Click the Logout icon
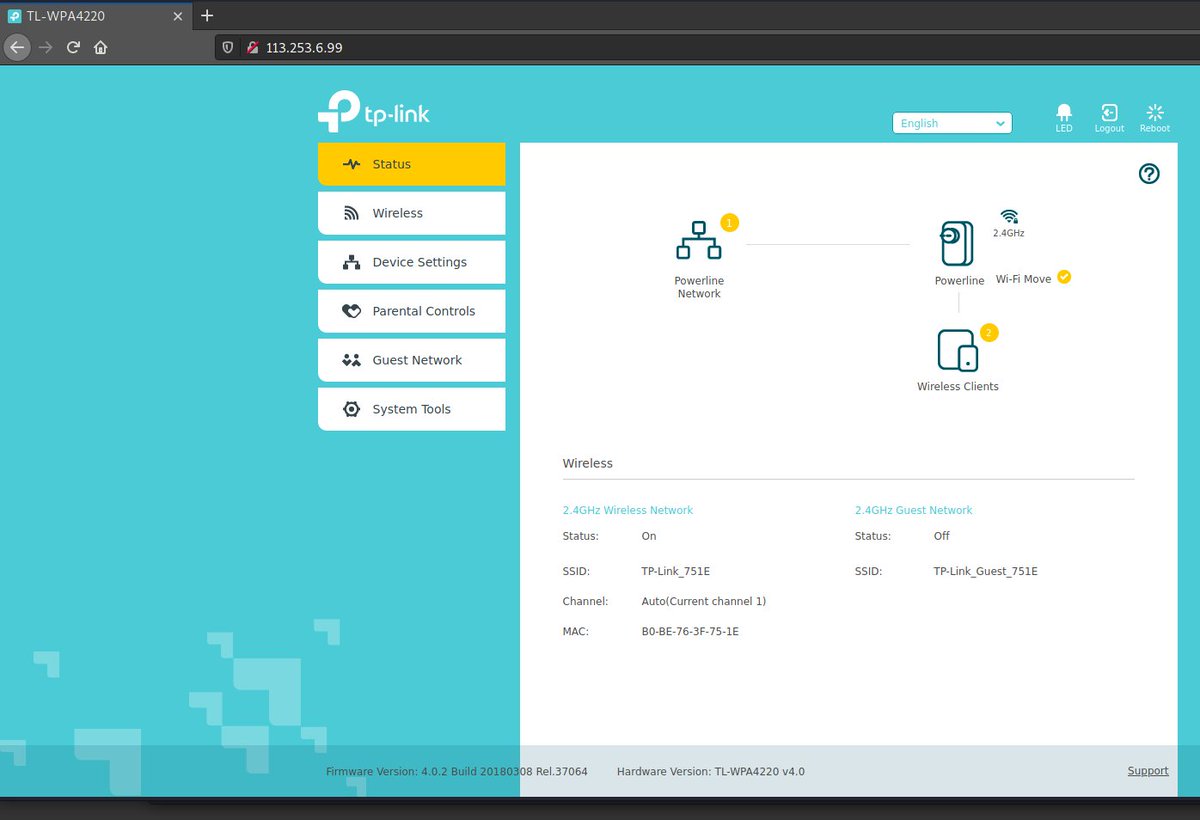 pos(1109,112)
